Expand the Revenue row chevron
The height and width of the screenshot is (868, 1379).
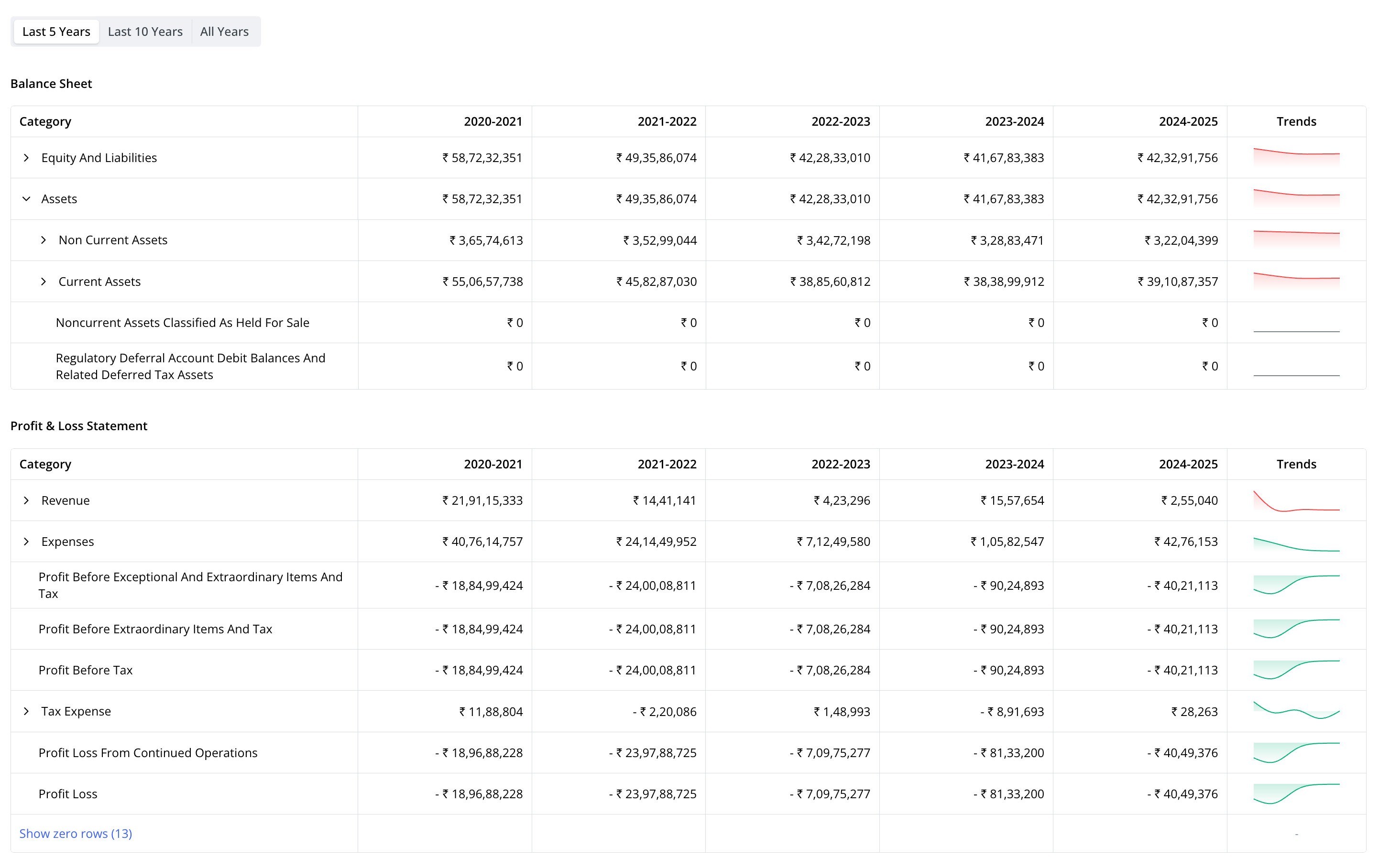coord(26,500)
